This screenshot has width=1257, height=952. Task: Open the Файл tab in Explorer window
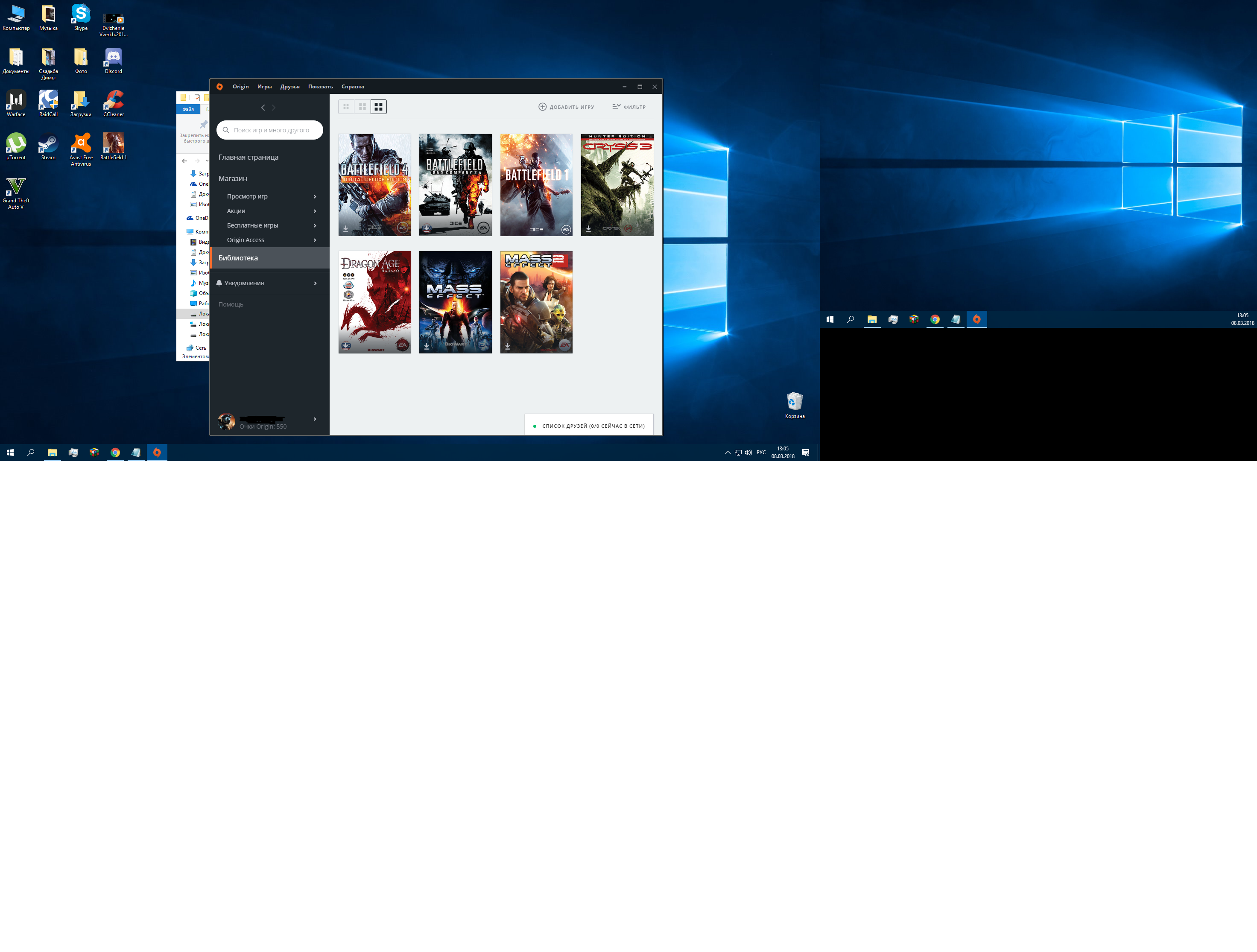[188, 109]
